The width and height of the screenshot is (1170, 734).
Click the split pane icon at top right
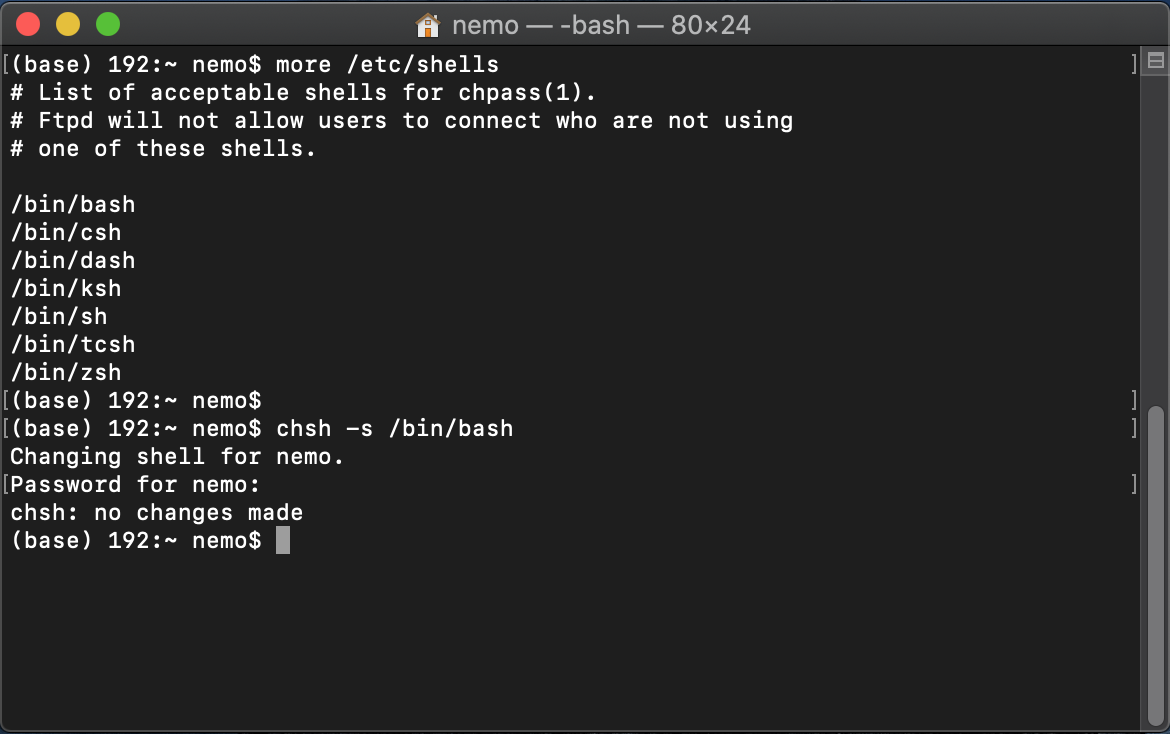coord(1155,62)
